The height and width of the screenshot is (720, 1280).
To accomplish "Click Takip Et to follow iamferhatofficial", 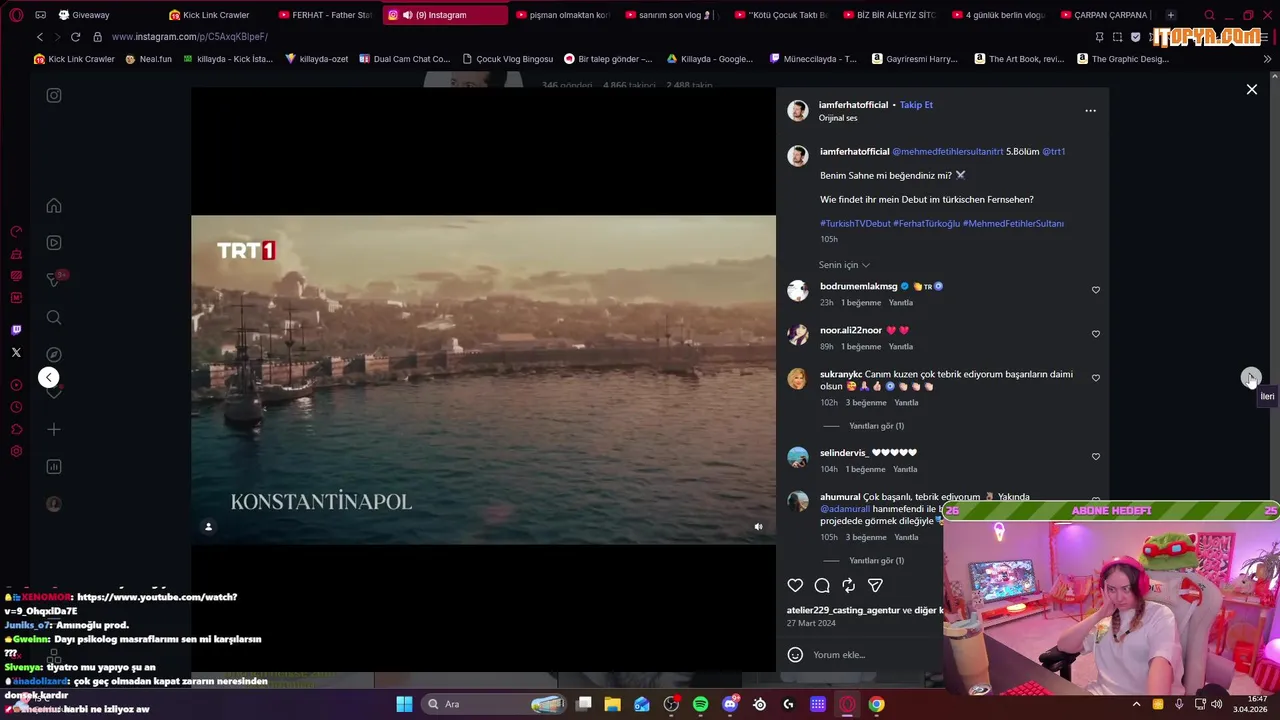I will (916, 105).
